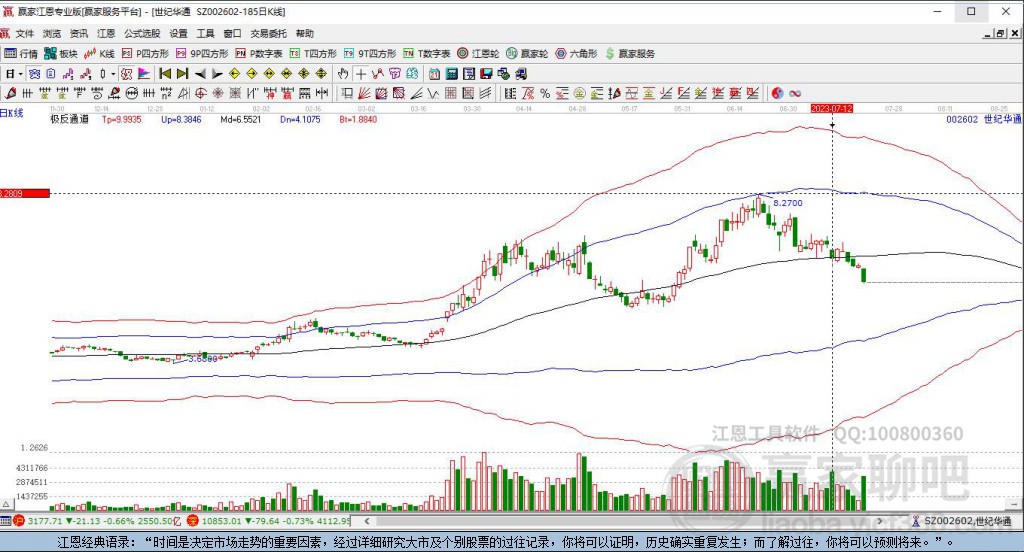Click the Bt=1.8840 indicator value

(358, 120)
